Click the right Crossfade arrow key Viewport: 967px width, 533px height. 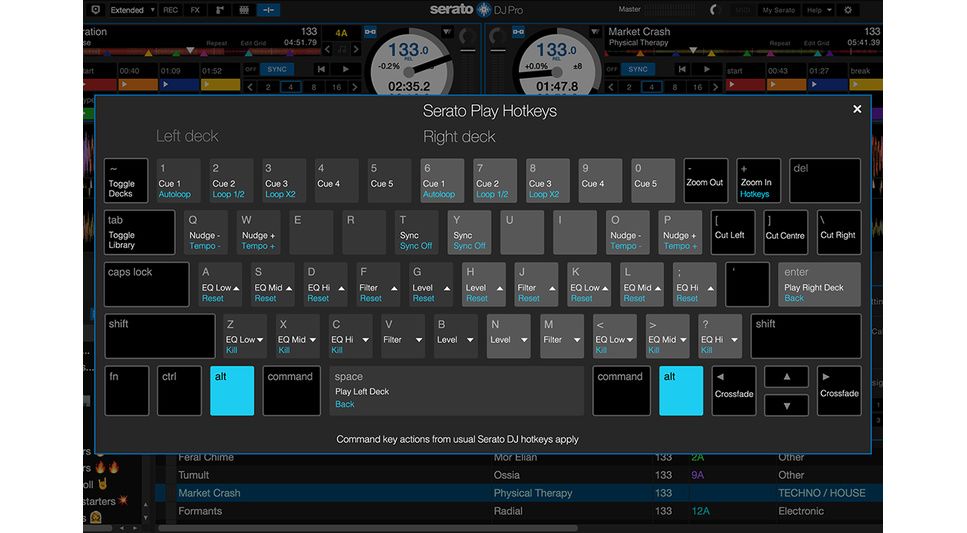point(839,390)
